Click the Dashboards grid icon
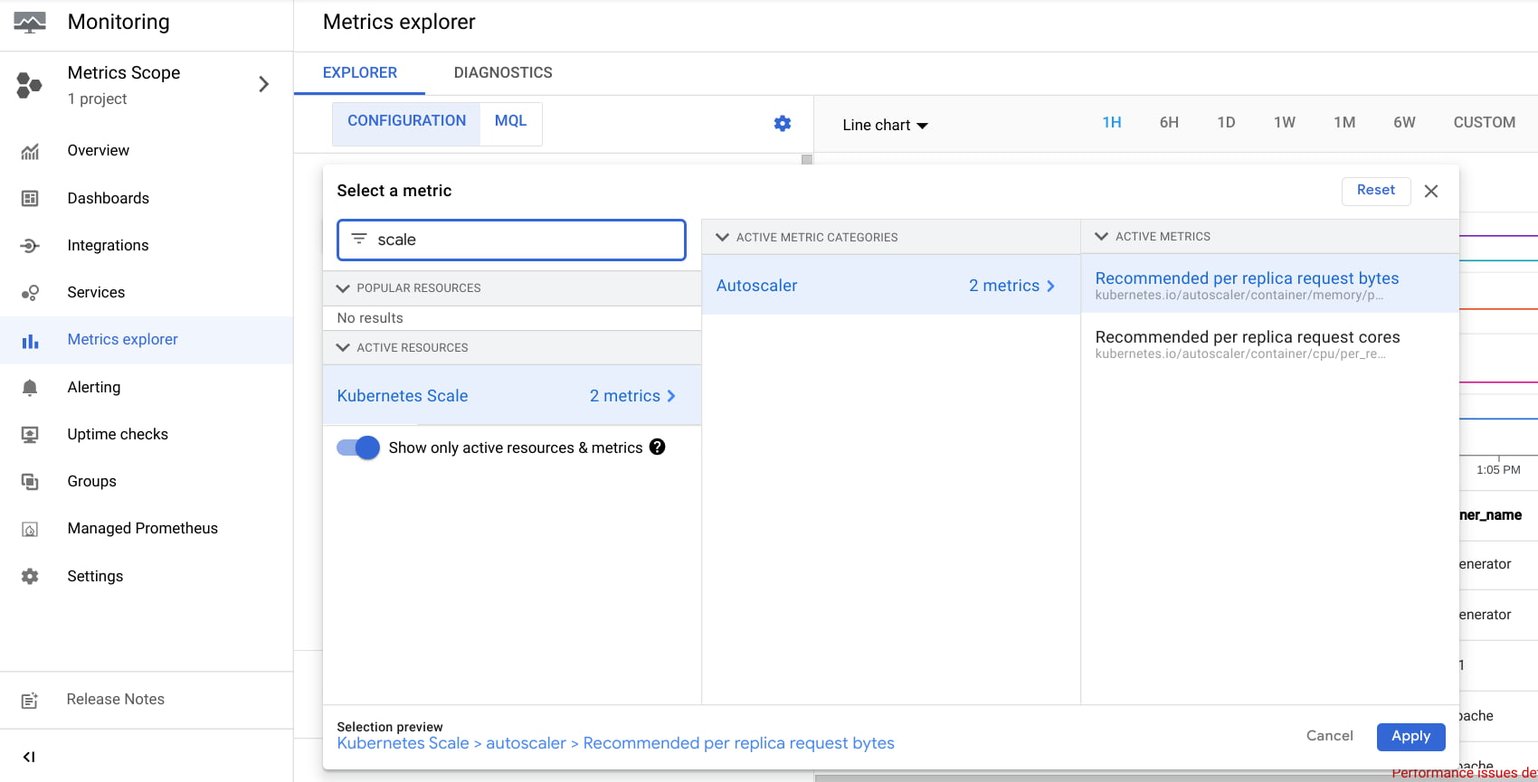Image resolution: width=1538 pixels, height=782 pixels. pyautogui.click(x=30, y=198)
